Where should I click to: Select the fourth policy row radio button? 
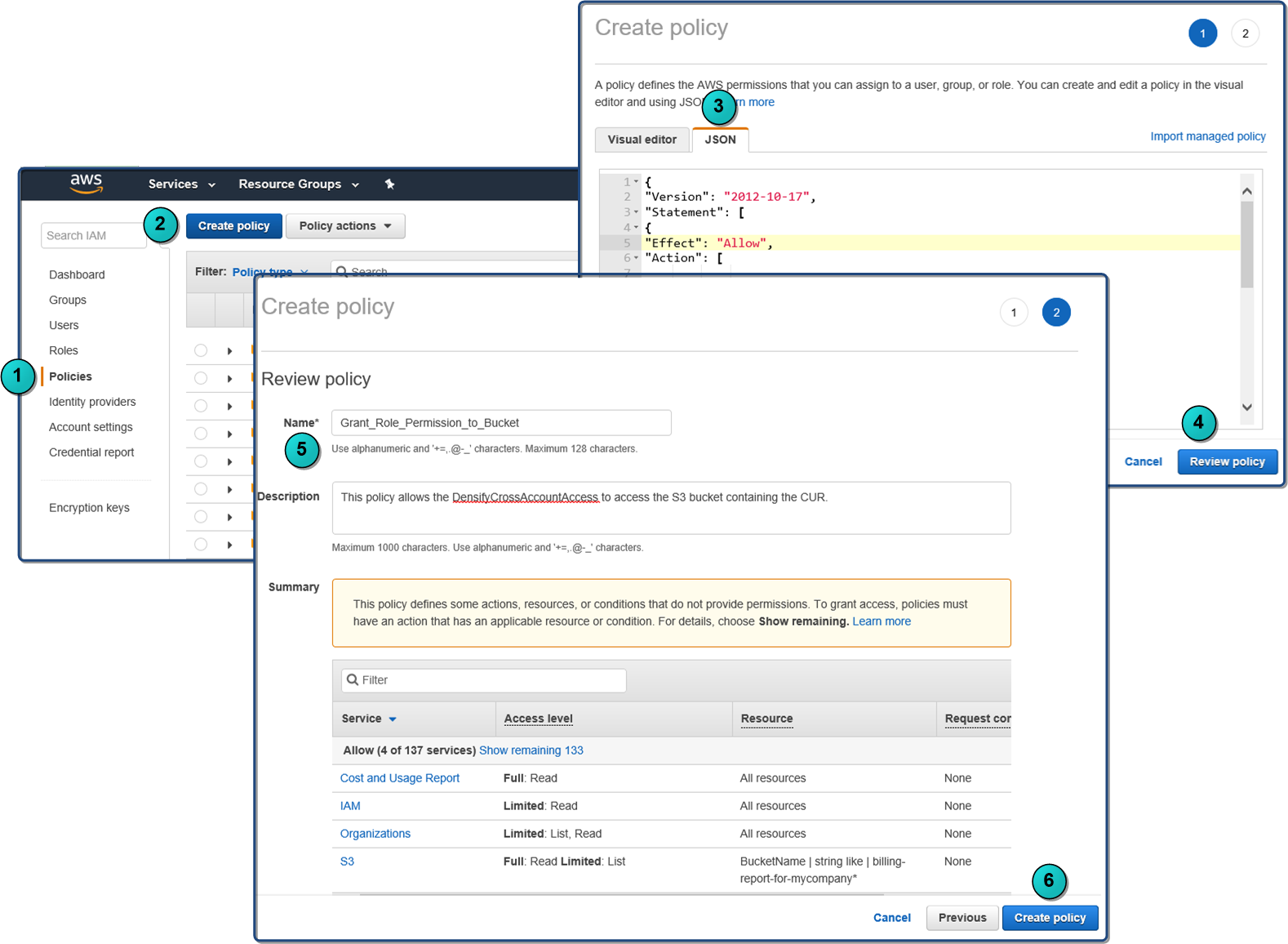click(201, 434)
